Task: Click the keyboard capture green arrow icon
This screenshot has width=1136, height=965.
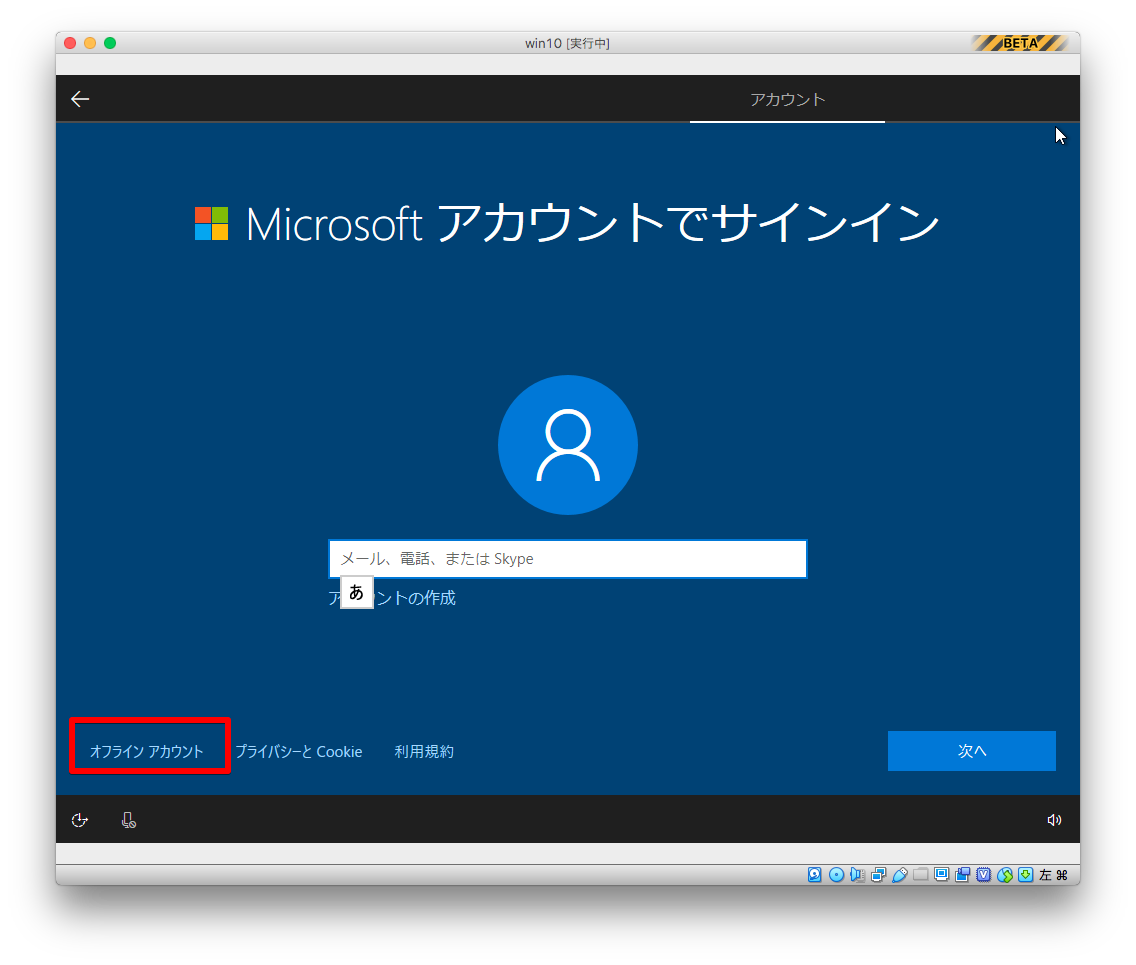Action: pos(1025,874)
